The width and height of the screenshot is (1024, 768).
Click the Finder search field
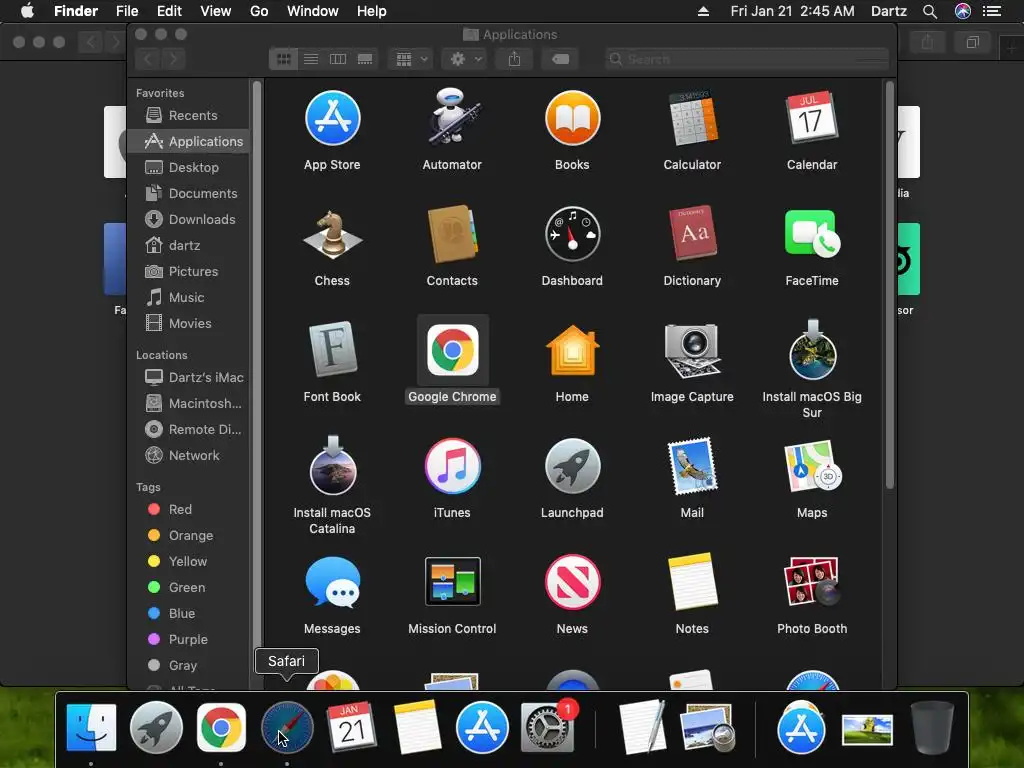click(746, 59)
